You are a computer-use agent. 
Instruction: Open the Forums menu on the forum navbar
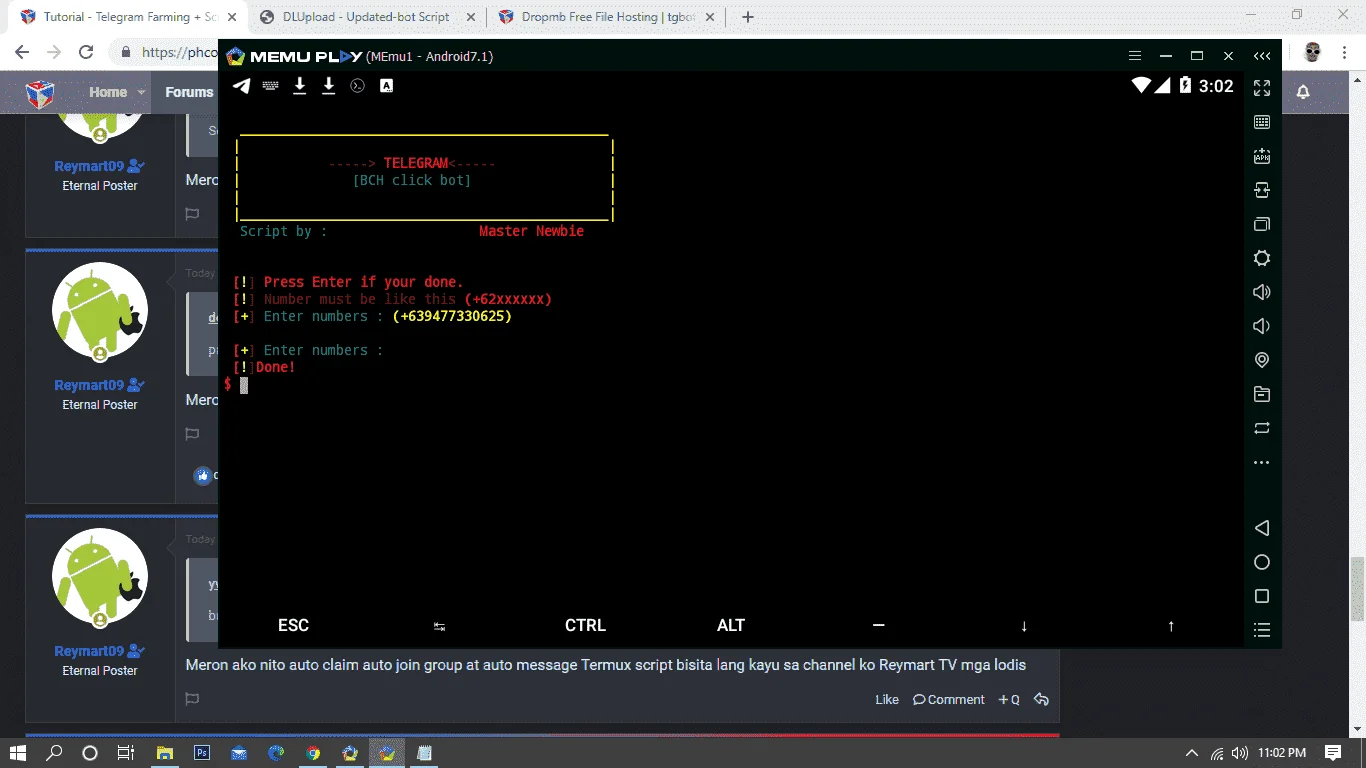coord(189,92)
